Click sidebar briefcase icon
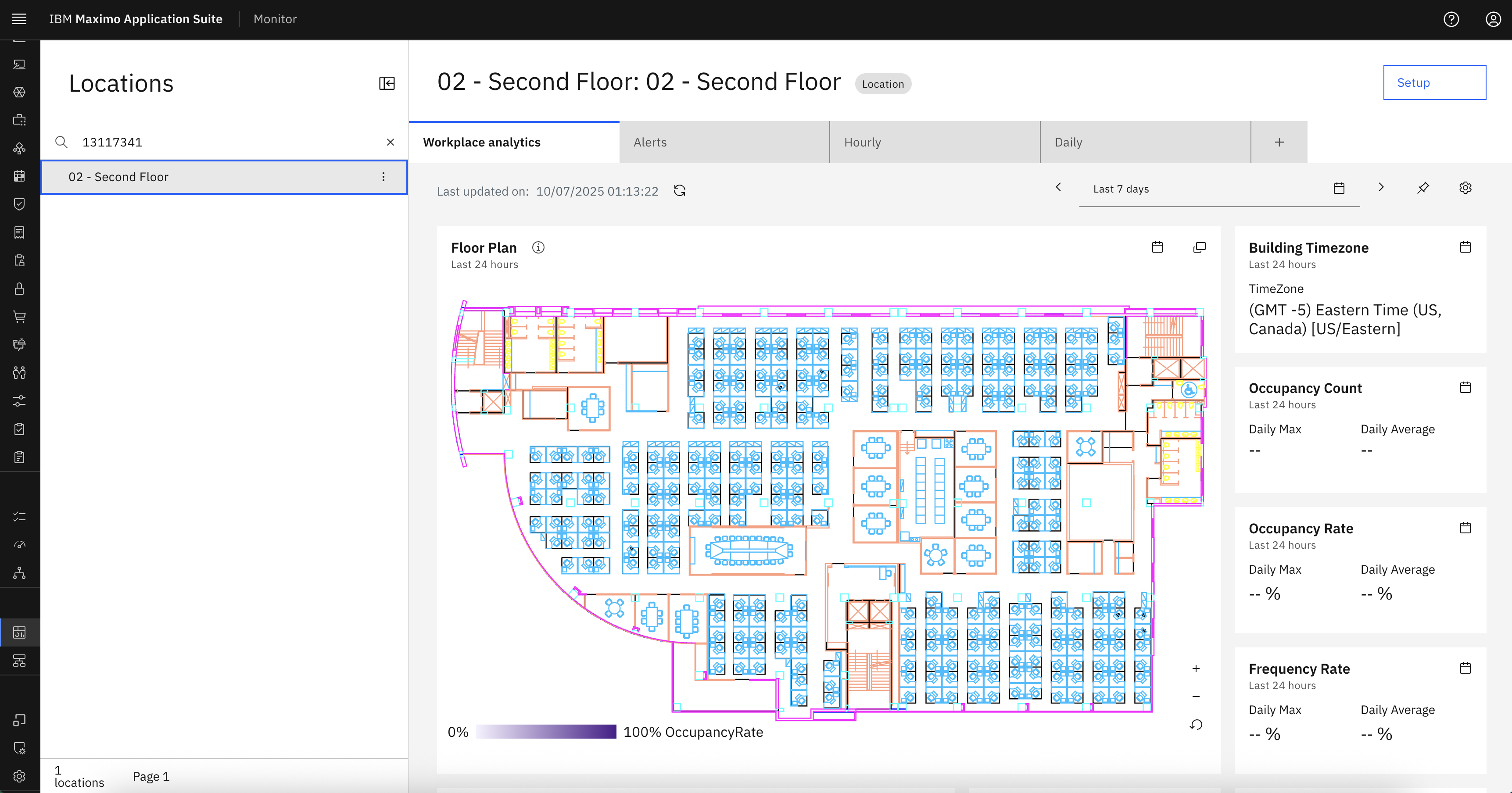 pos(19,120)
